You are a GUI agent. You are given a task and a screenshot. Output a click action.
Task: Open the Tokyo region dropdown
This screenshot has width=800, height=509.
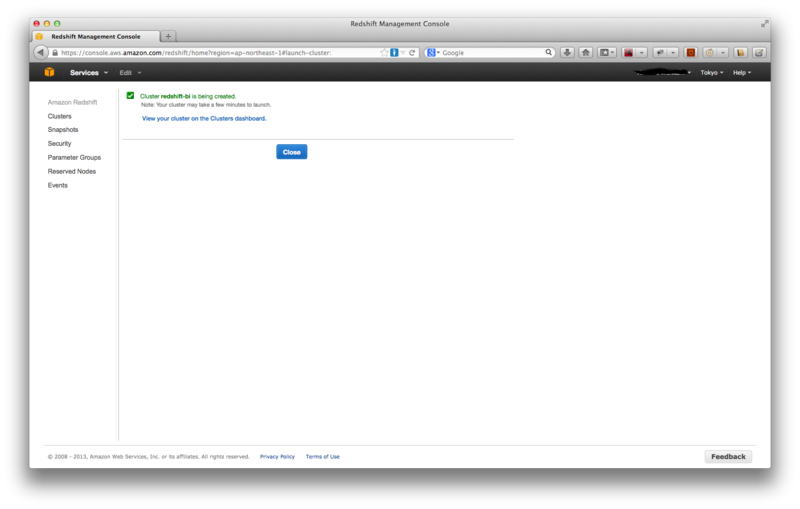point(711,72)
